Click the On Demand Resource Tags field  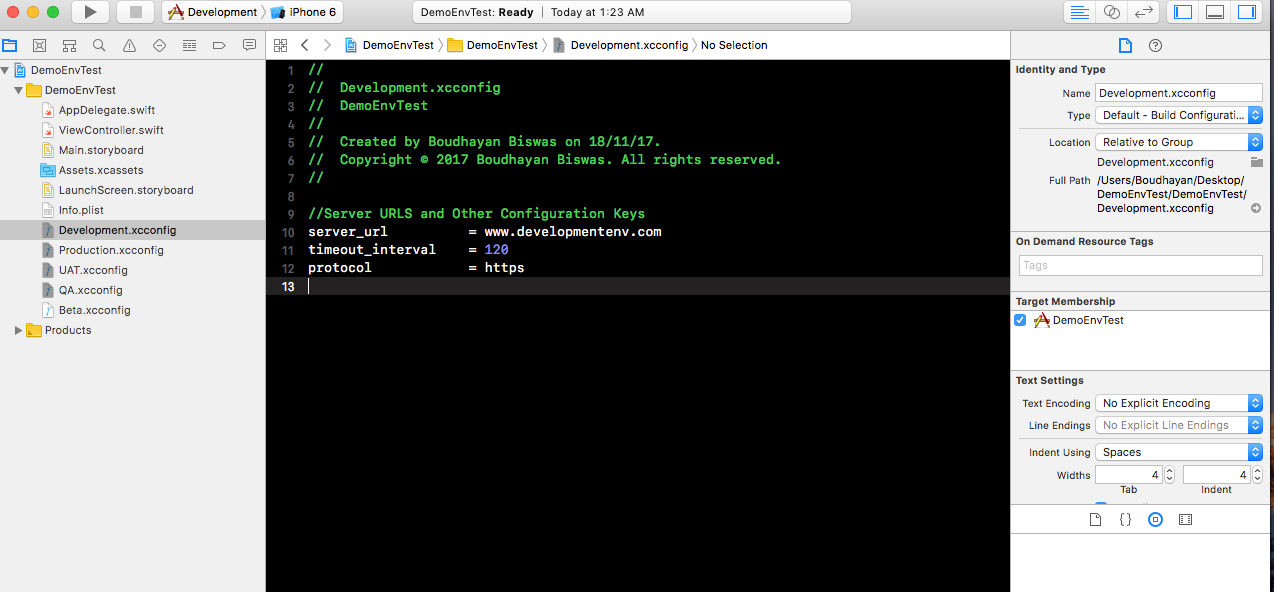(1141, 265)
